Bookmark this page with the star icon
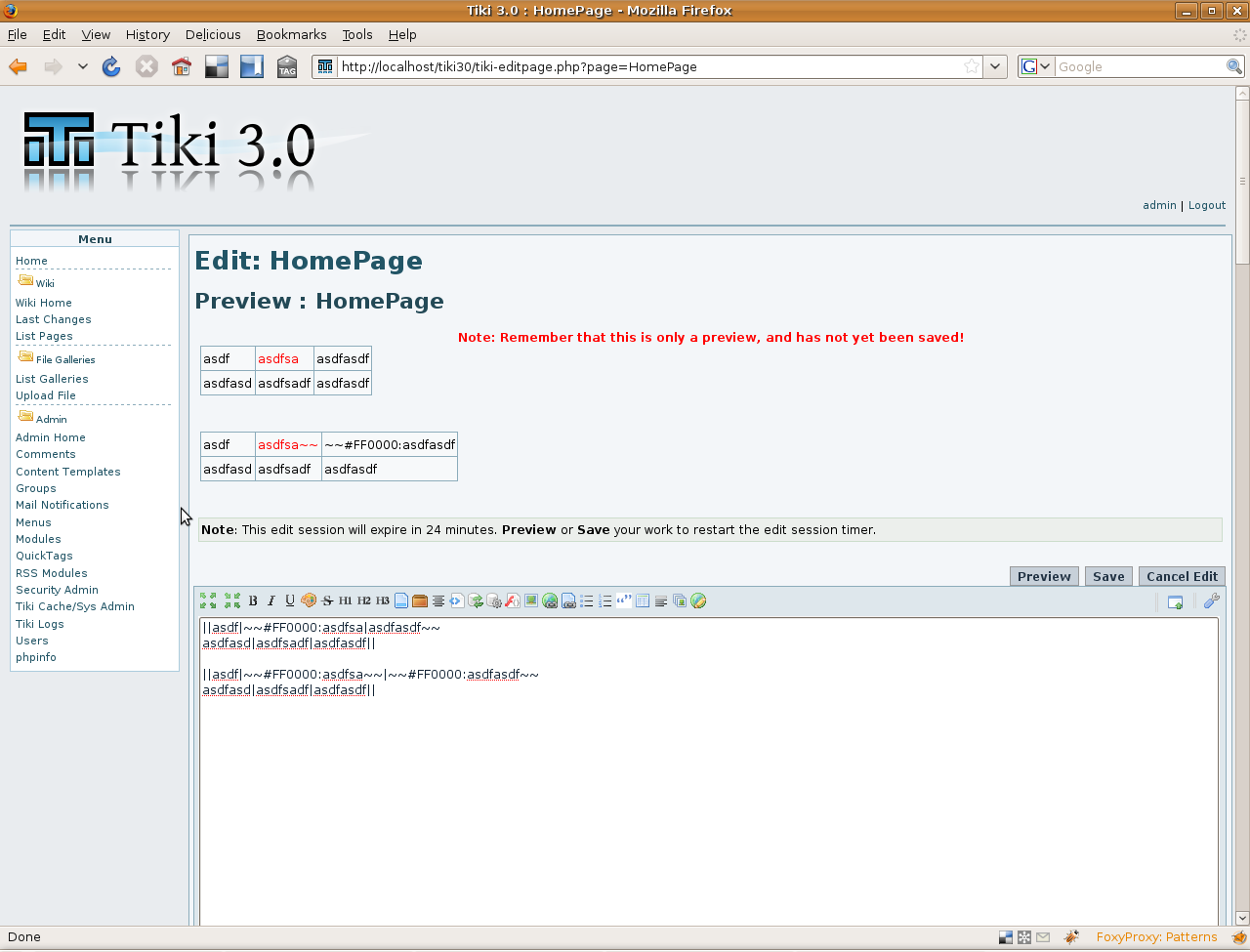1250x952 pixels. point(972,66)
